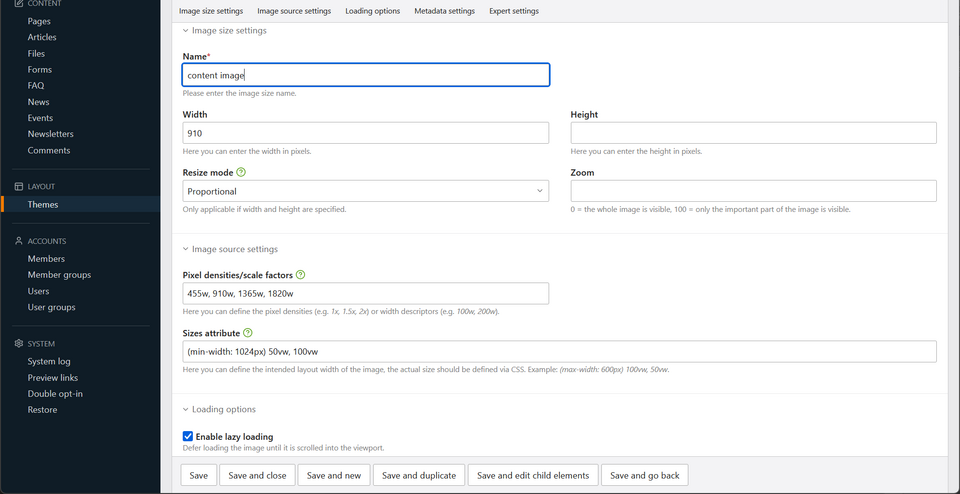Click the Accounts section icon in sidebar

click(x=19, y=242)
